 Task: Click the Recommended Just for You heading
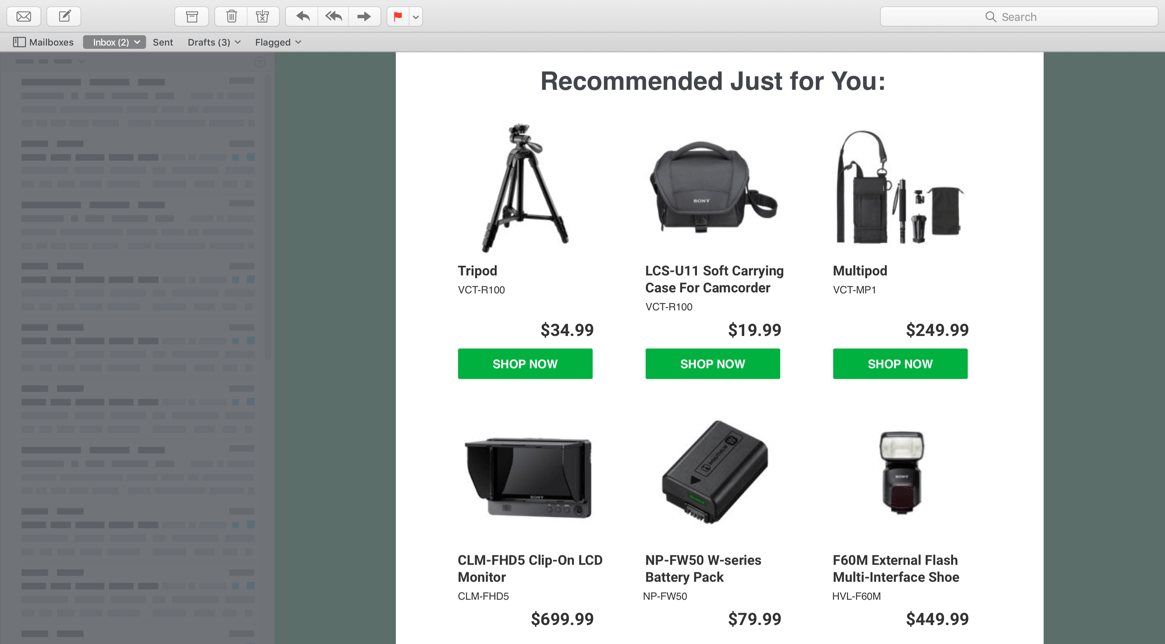click(x=713, y=81)
